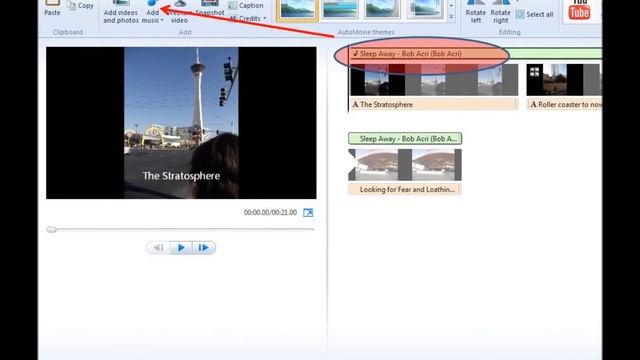640x360 pixels.
Task: Click the Paste button in Clipboard
Action: click(x=52, y=8)
